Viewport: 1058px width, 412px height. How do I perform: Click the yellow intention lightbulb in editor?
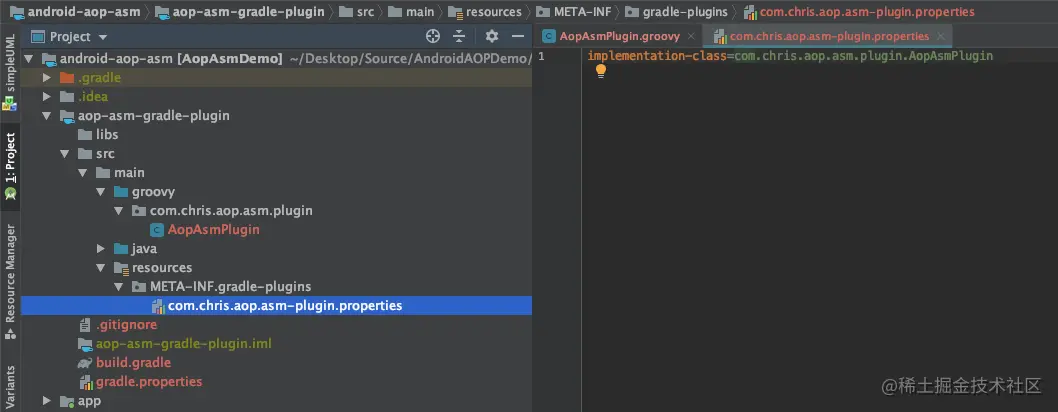point(601,71)
